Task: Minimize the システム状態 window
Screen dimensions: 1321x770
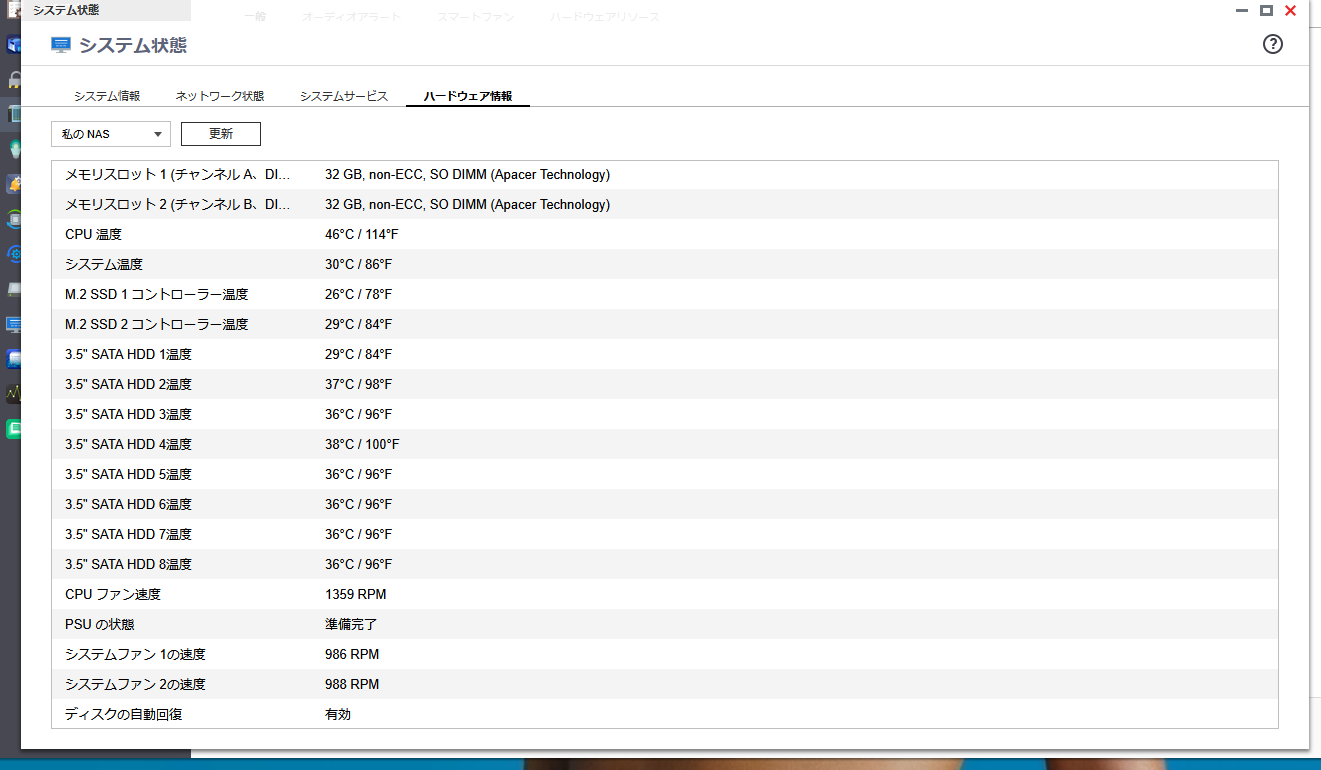Action: tap(1242, 11)
